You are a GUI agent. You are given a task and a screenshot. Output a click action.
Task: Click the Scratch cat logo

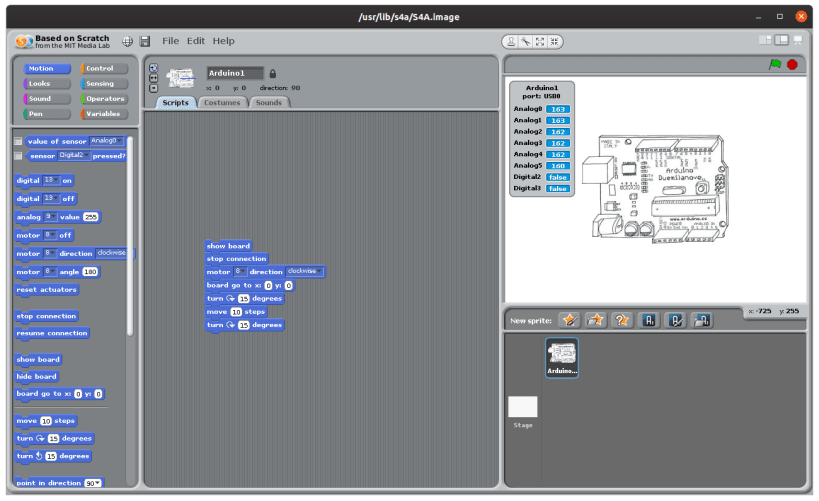point(24,41)
